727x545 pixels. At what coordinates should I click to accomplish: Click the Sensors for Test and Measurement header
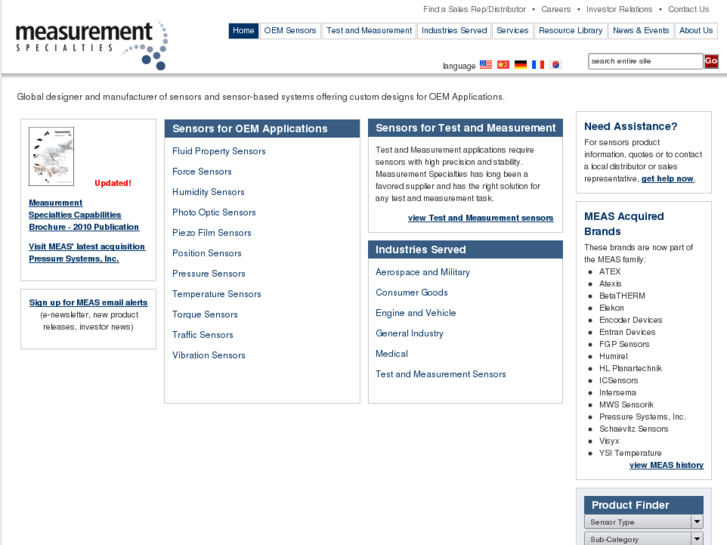coord(465,128)
